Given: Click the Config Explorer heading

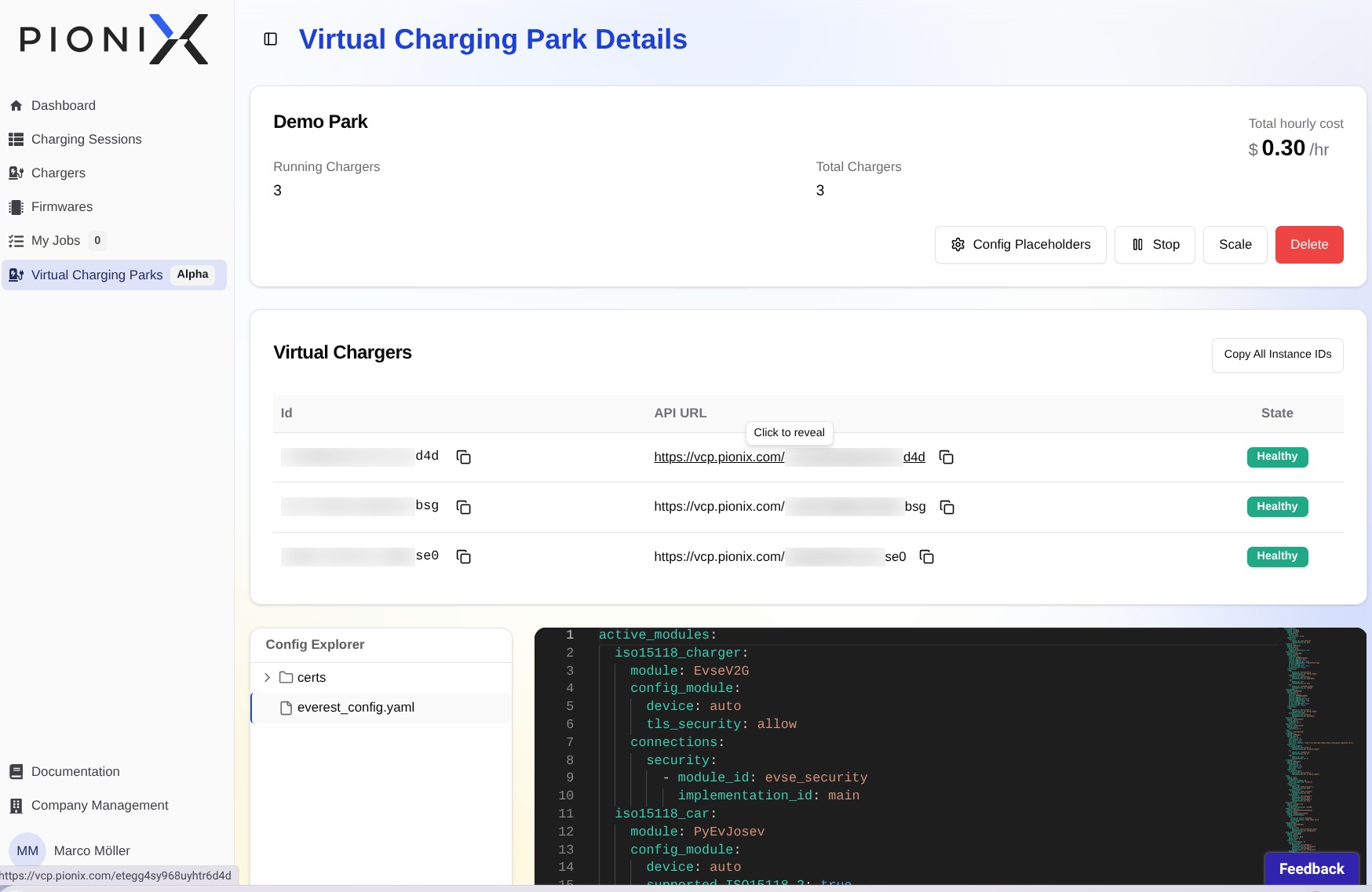Looking at the screenshot, I should 315,644.
